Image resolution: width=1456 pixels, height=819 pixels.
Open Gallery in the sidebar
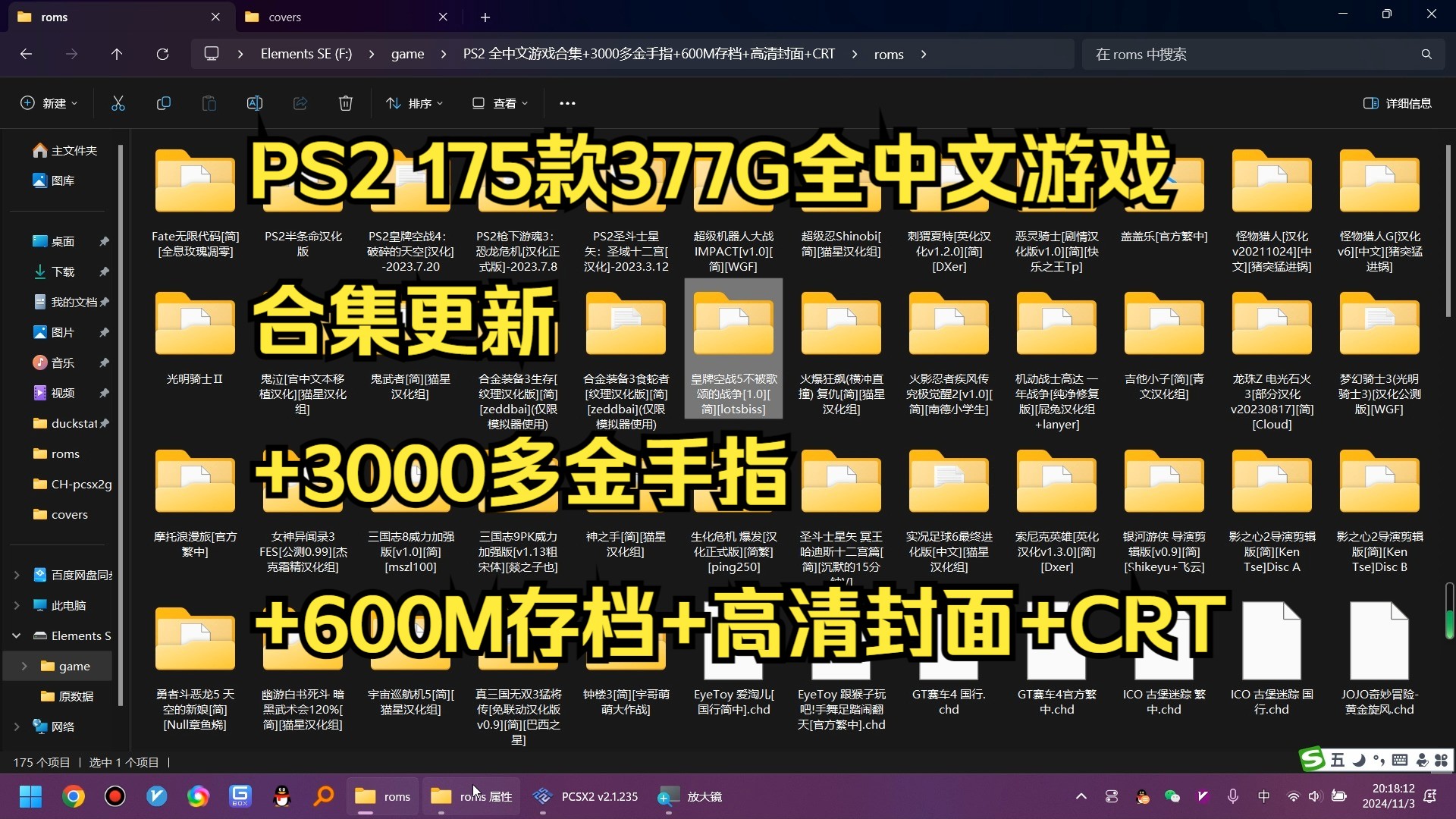click(55, 180)
